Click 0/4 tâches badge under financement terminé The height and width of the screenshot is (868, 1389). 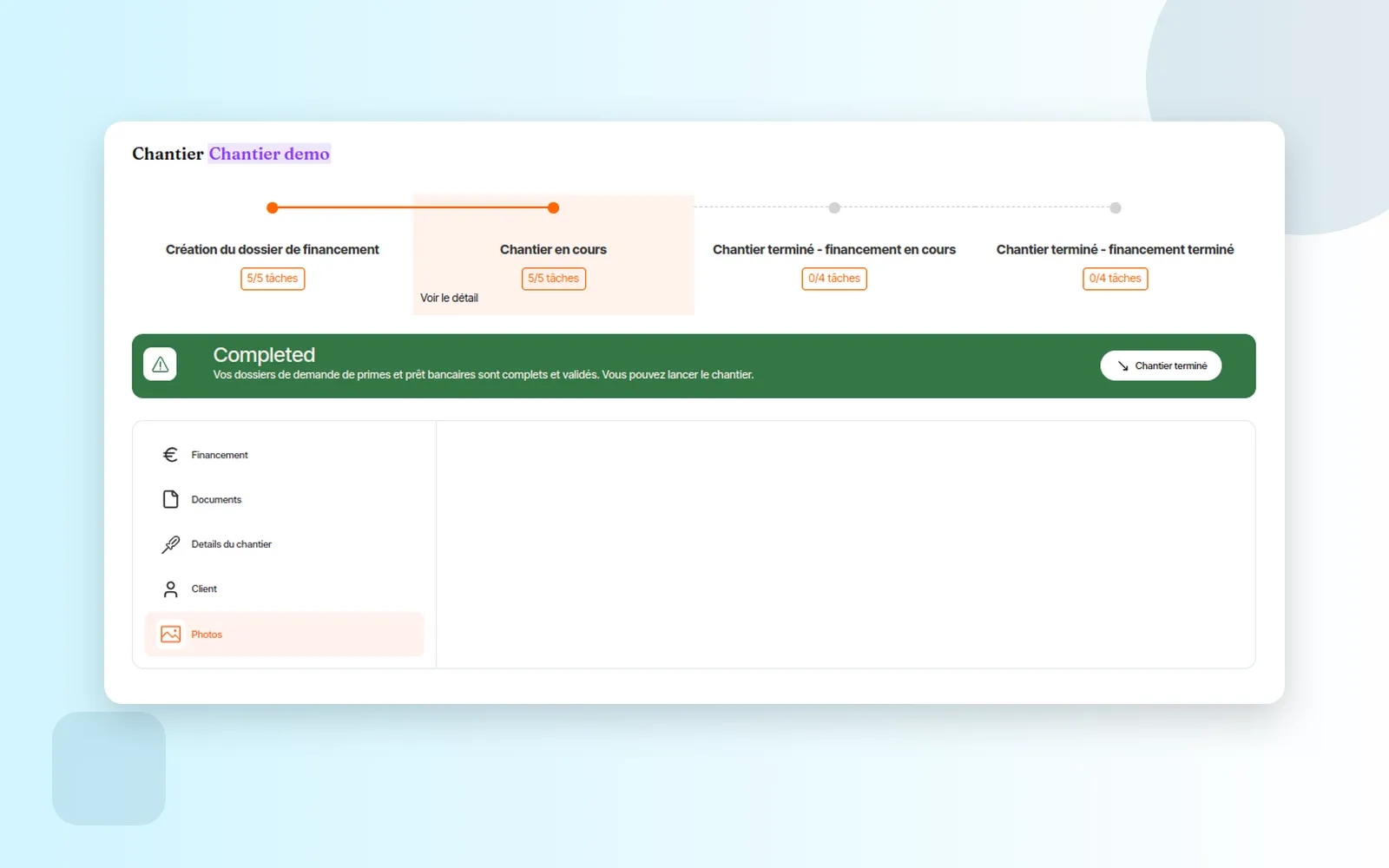pyautogui.click(x=1116, y=279)
